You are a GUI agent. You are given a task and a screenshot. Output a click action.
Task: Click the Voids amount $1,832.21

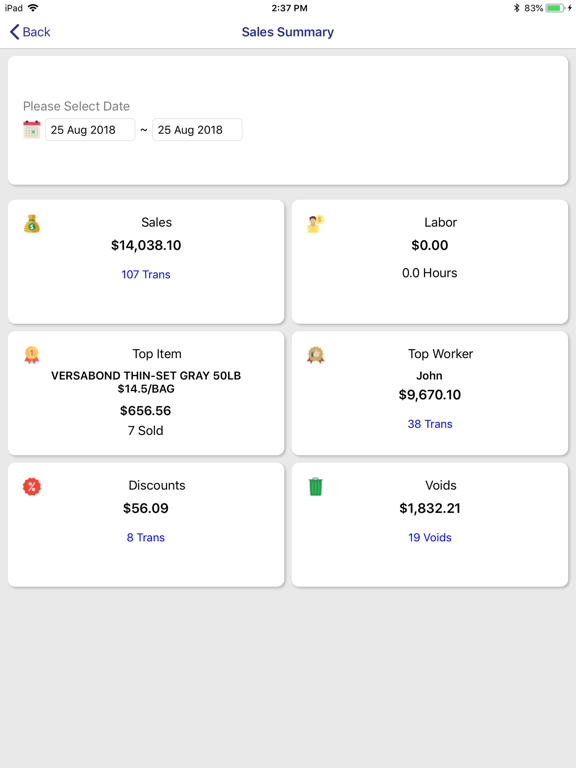click(430, 508)
